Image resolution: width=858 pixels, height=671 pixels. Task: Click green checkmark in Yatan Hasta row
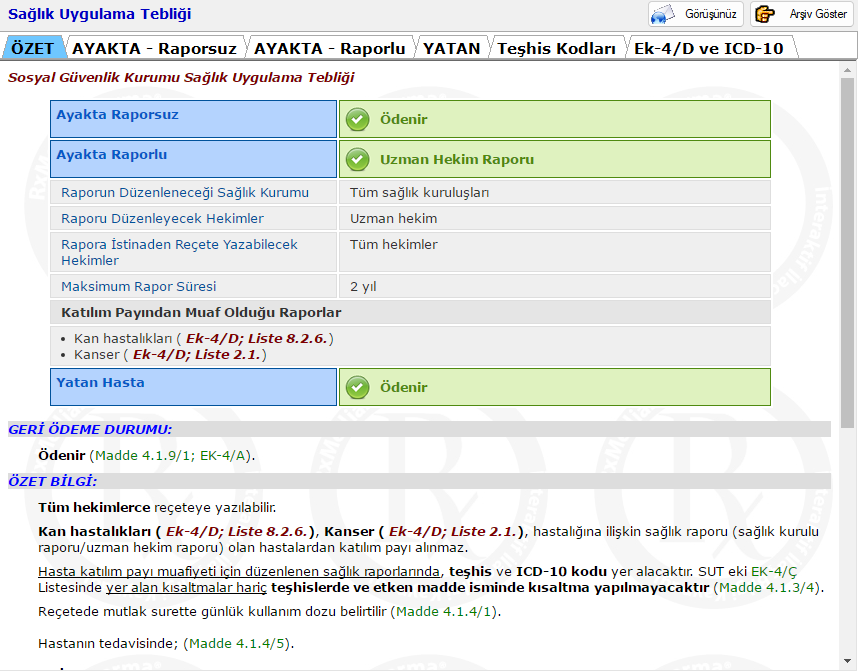point(357,387)
